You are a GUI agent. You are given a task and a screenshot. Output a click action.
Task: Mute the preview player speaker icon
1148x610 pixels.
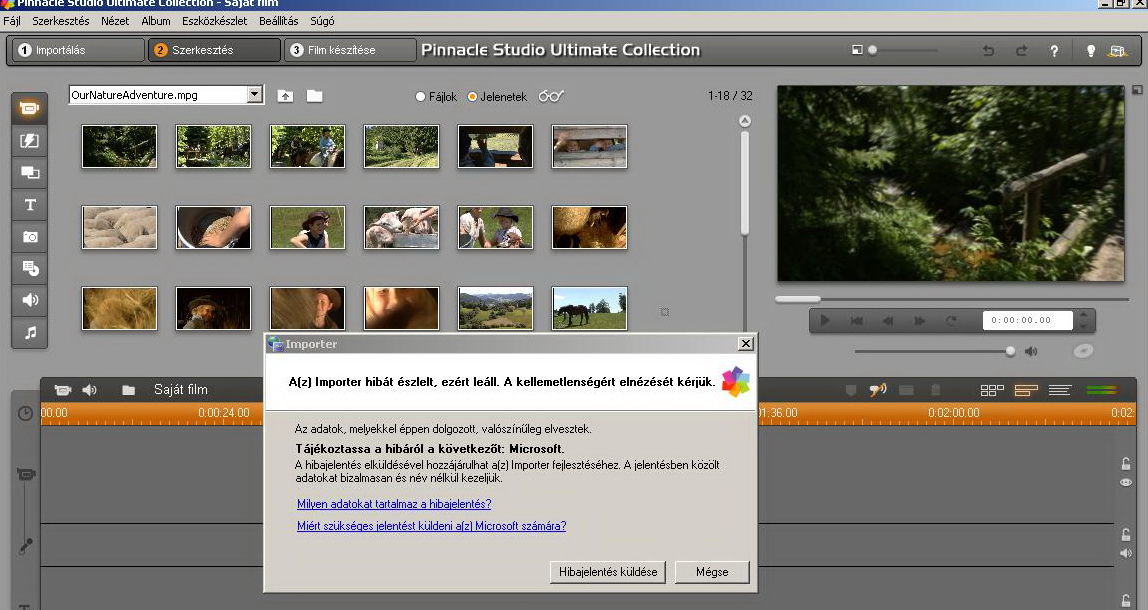click(x=1031, y=352)
